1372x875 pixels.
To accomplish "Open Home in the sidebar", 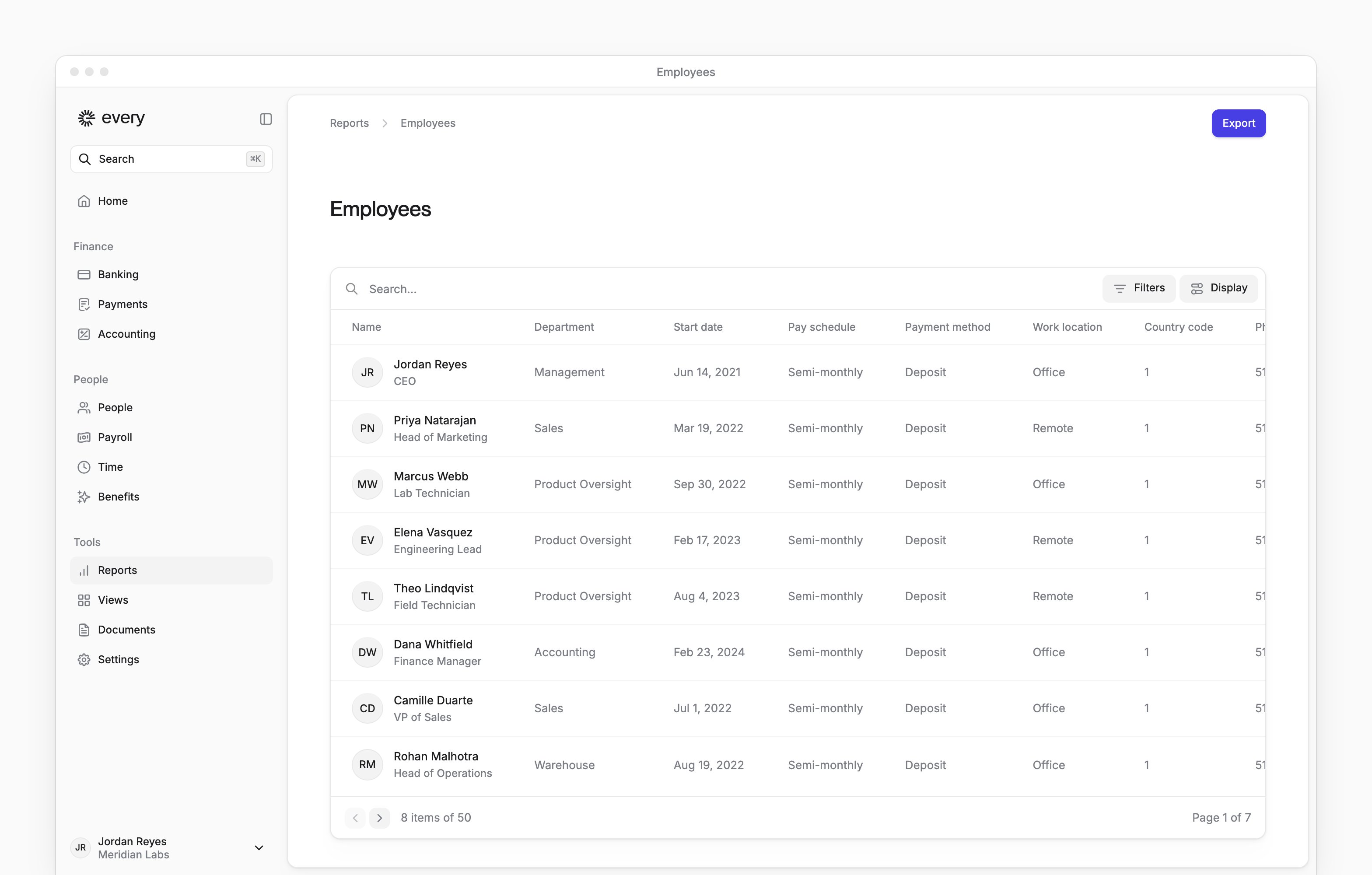I will (171, 201).
